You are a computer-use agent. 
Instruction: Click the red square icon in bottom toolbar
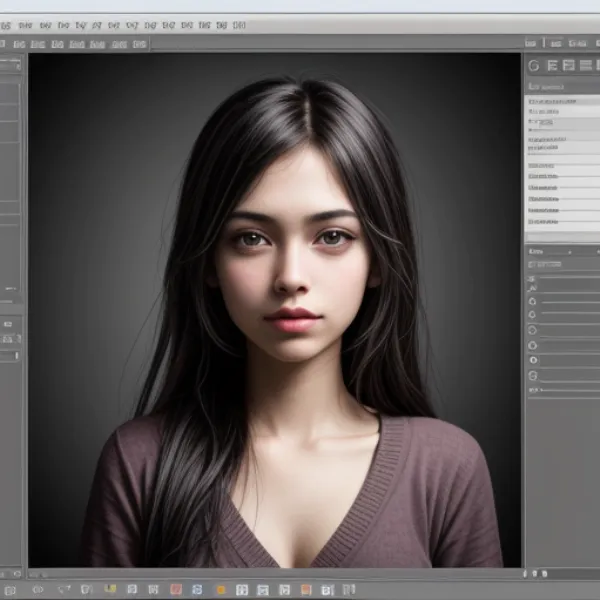point(176,589)
